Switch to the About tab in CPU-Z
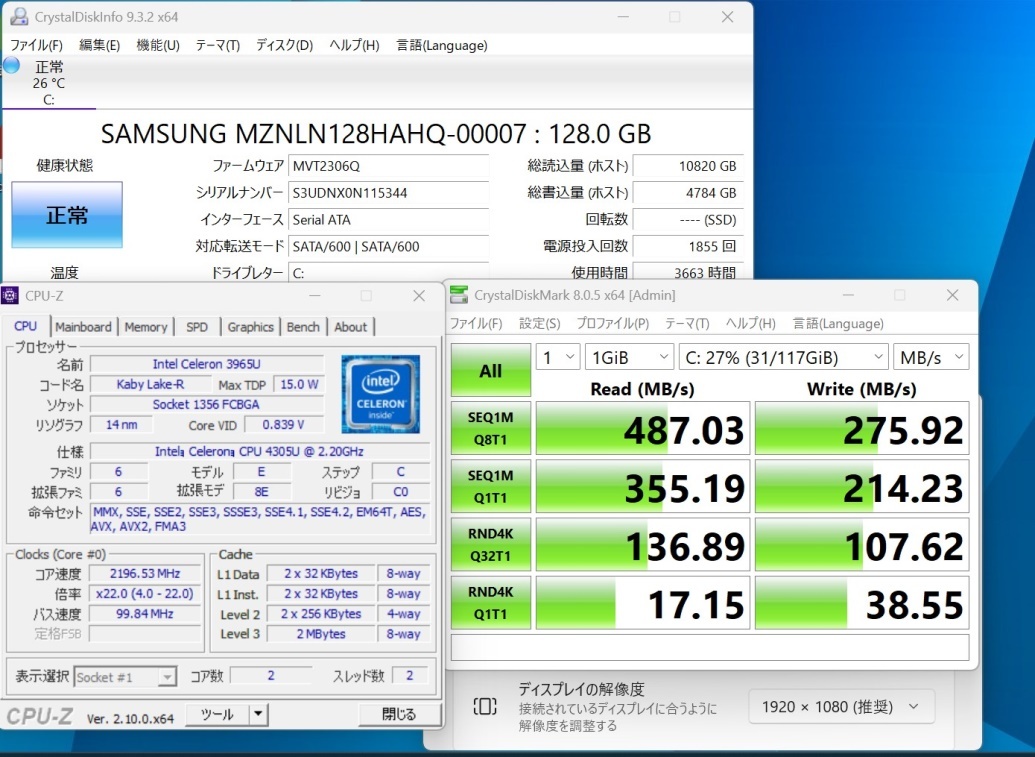Screen dimensions: 1035x757 351,327
